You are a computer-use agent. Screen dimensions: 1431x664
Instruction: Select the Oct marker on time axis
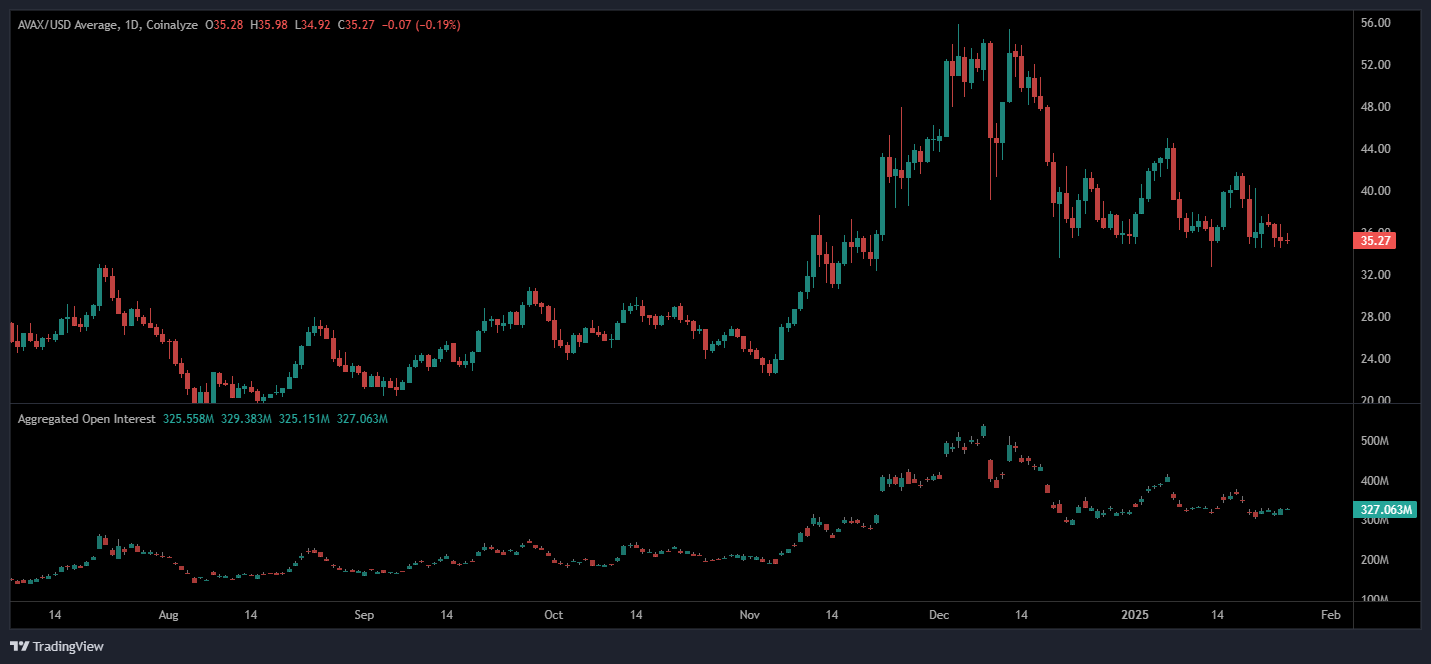coord(553,614)
